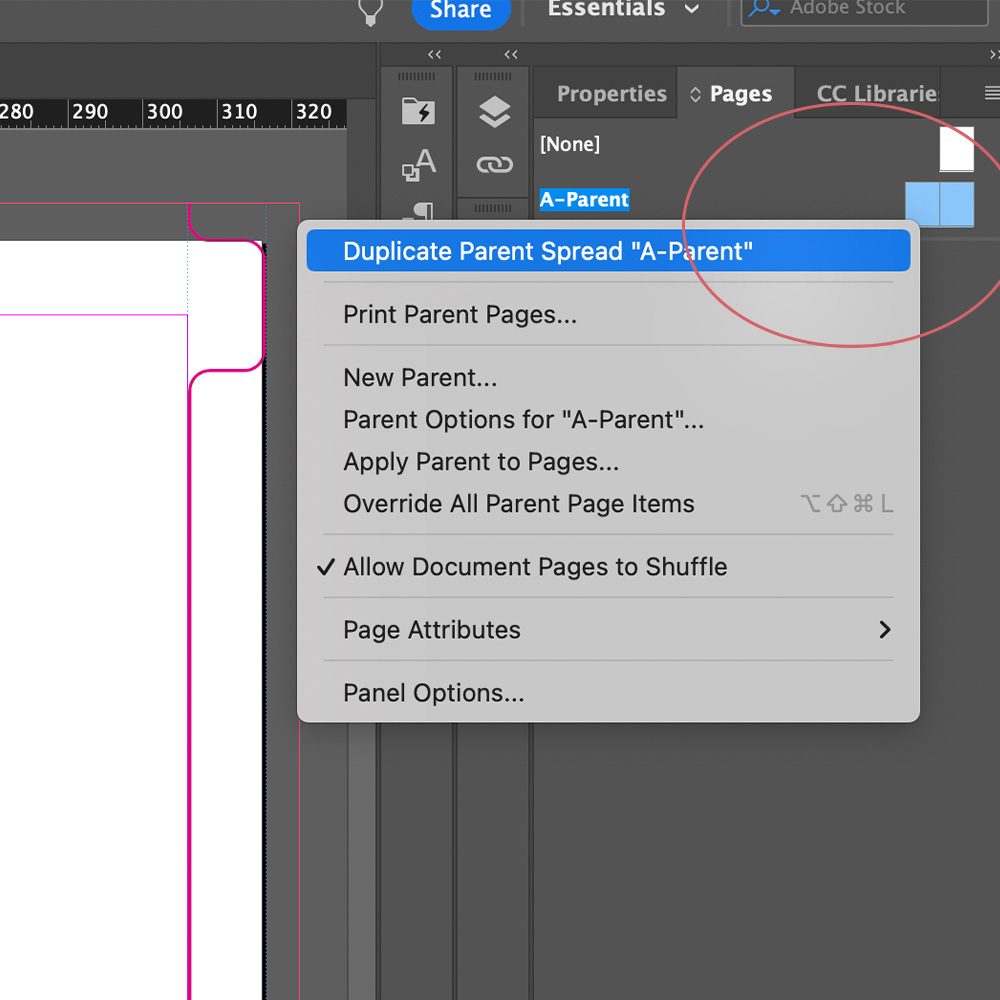1000x1000 pixels.
Task: Click the Share button
Action: tap(461, 10)
